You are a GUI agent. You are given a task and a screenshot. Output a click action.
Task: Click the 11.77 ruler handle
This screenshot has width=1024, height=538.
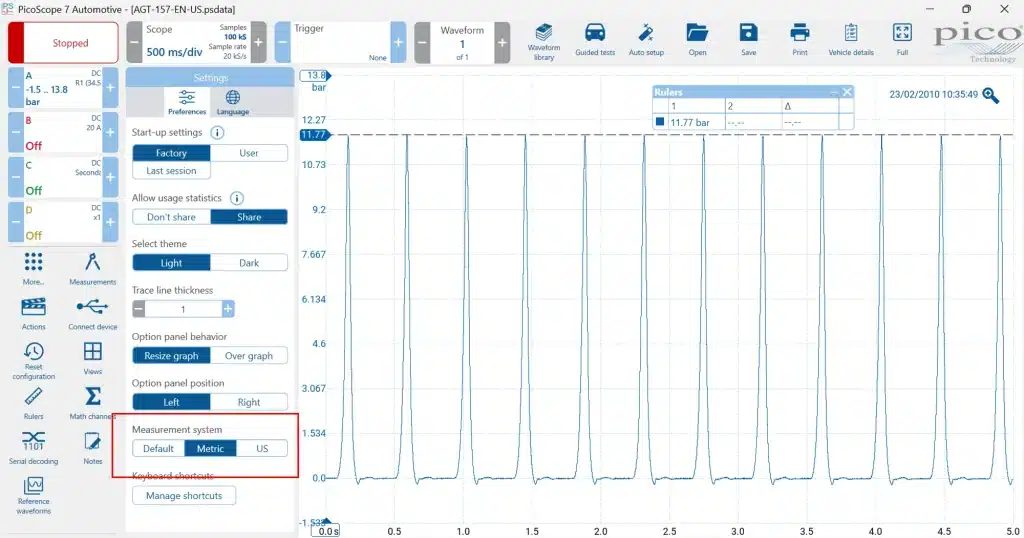[x=315, y=134]
